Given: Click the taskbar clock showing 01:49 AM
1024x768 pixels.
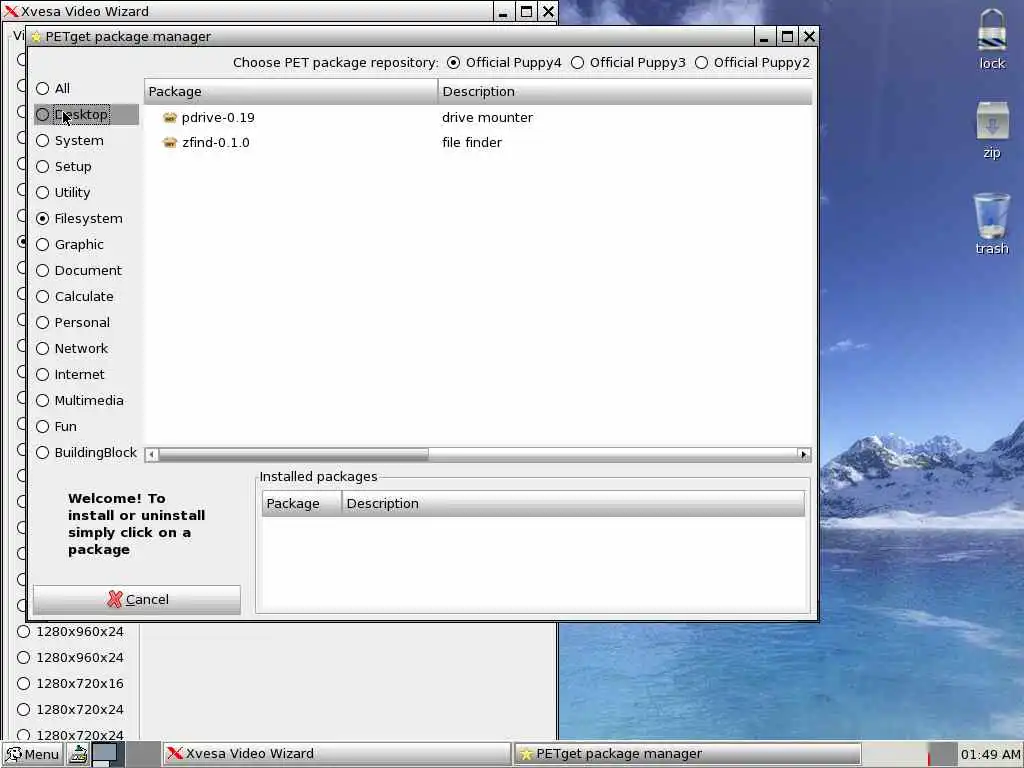Looking at the screenshot, I should [989, 754].
